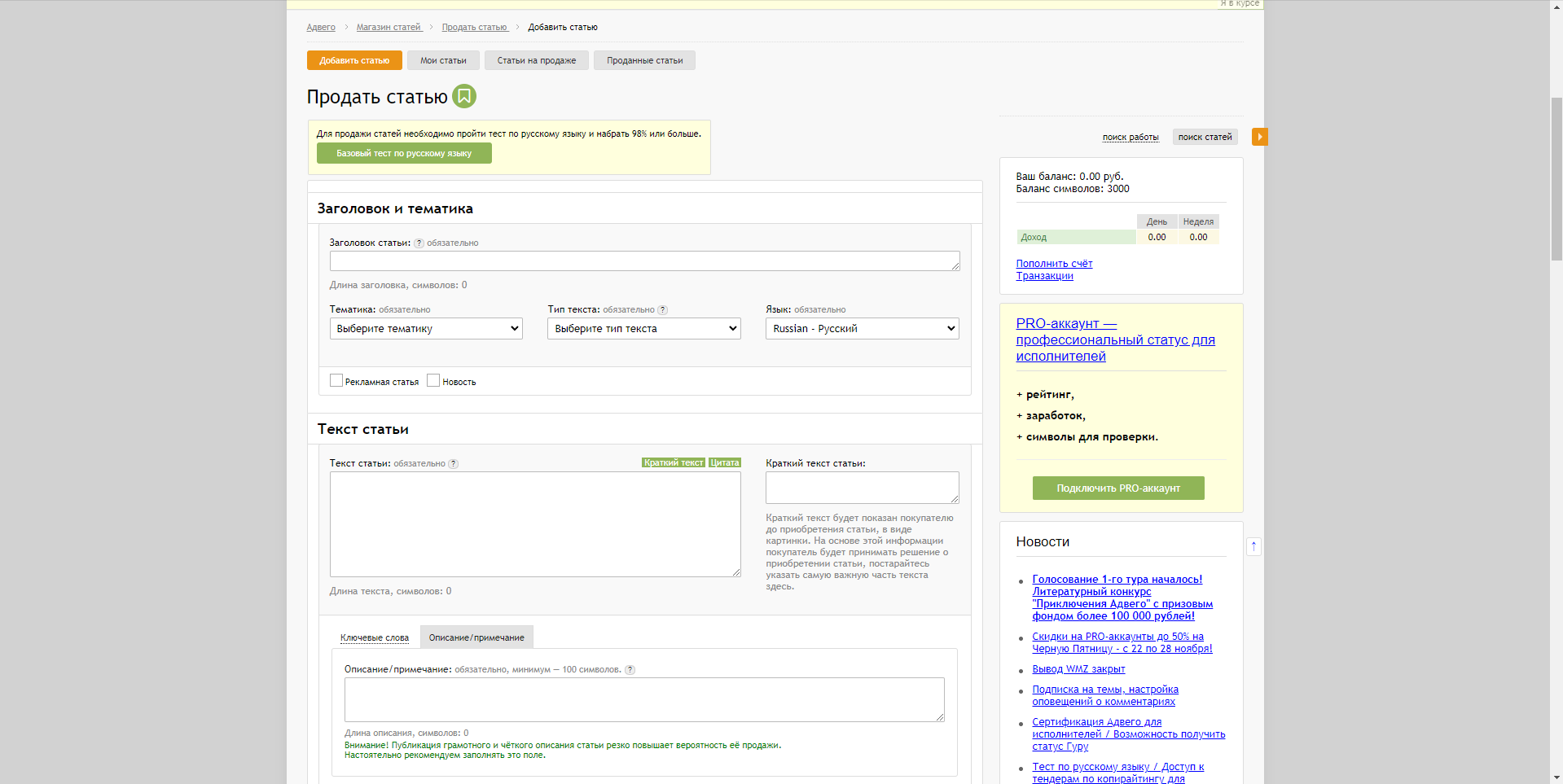Image resolution: width=1563 pixels, height=784 pixels.
Task: Tick the Рекламная статья checkbox
Action: click(x=336, y=380)
